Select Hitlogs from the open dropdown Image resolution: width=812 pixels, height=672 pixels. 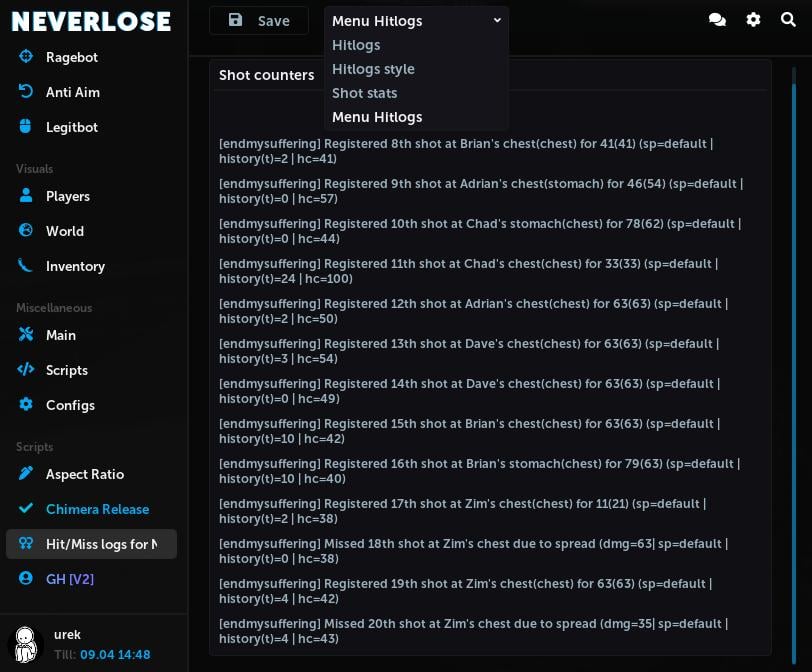pos(356,45)
